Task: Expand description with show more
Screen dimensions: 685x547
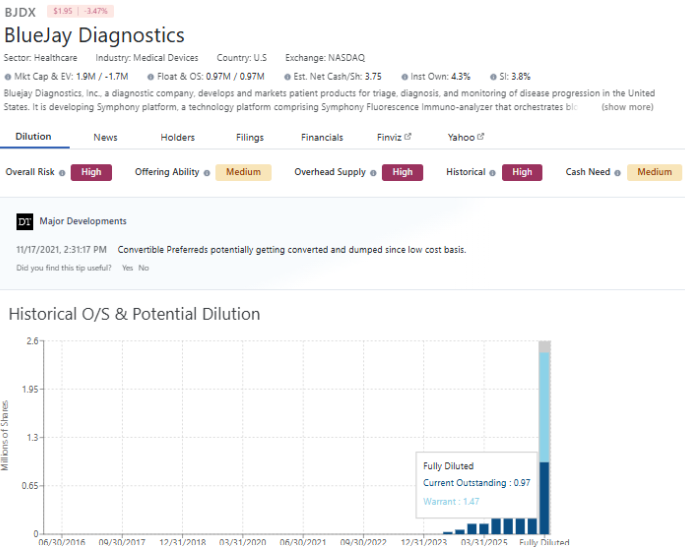Action: click(627, 107)
